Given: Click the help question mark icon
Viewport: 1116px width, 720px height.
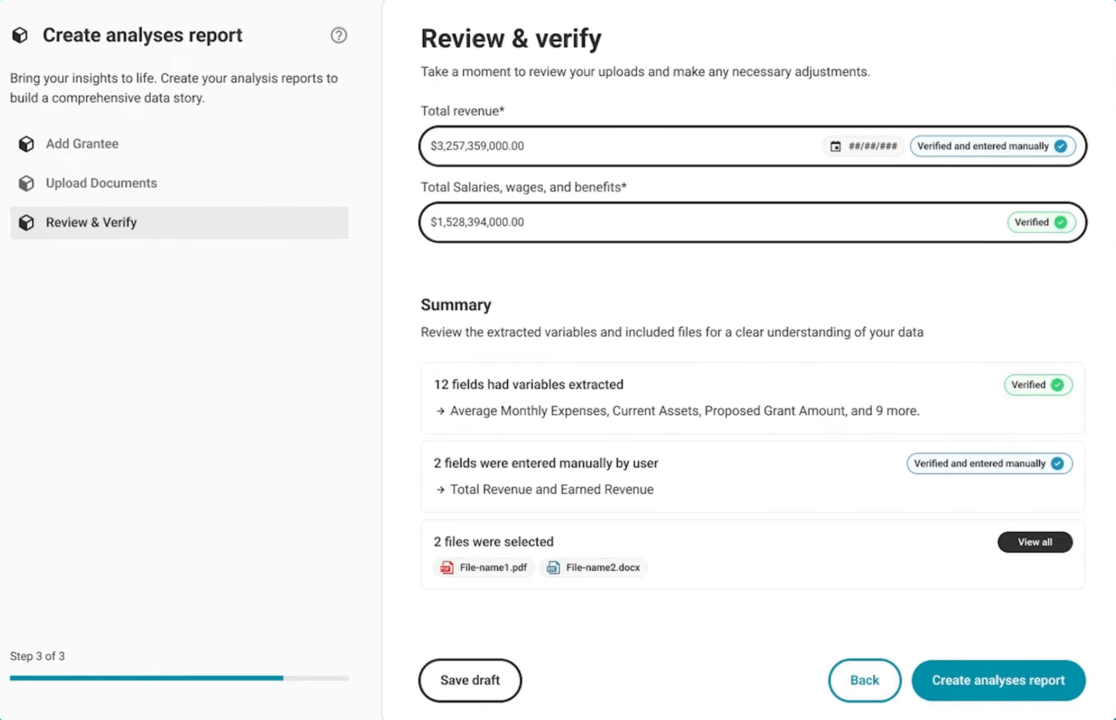Looking at the screenshot, I should click(339, 35).
